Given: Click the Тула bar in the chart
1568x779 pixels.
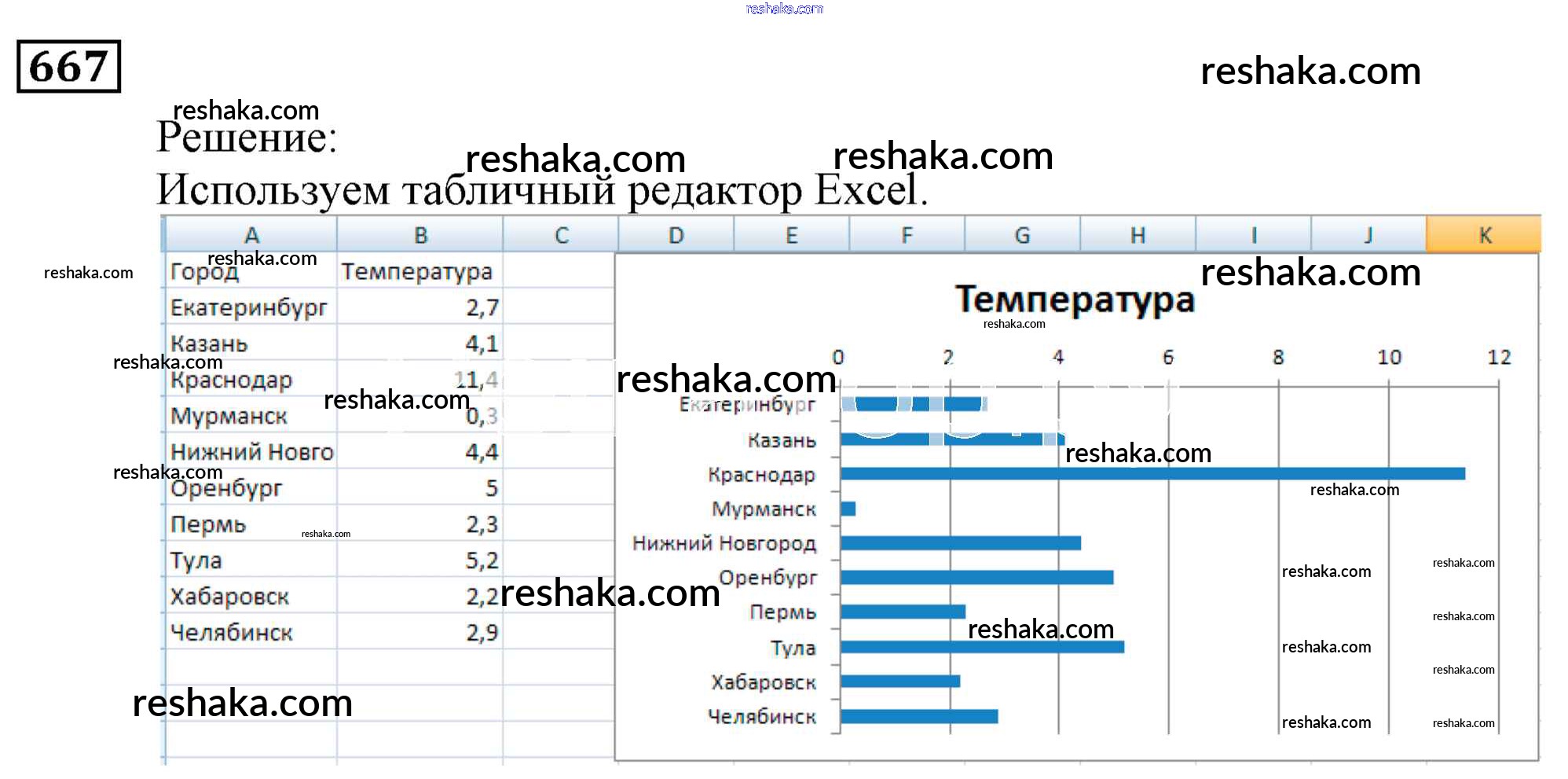Looking at the screenshot, I should [982, 647].
